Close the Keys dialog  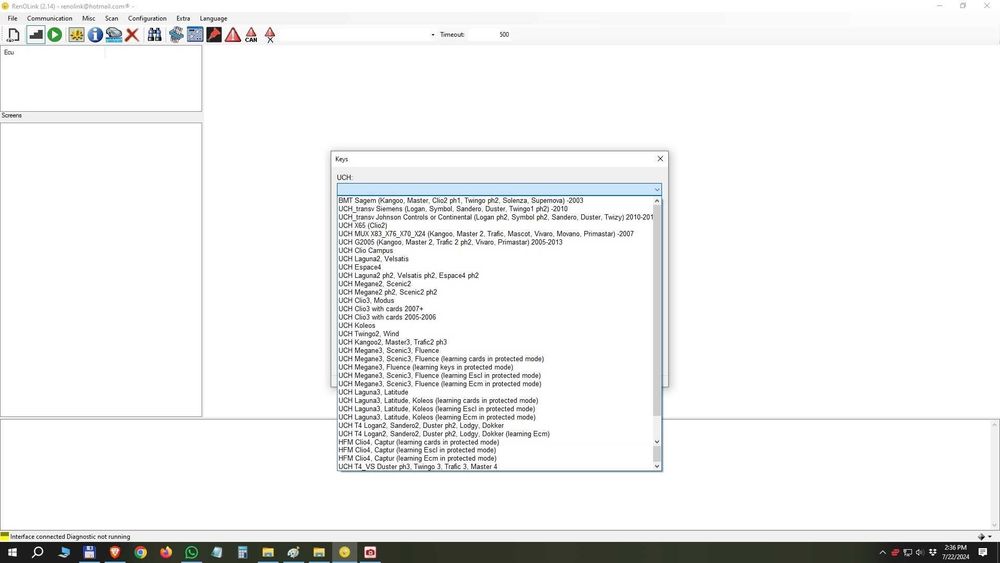point(660,159)
